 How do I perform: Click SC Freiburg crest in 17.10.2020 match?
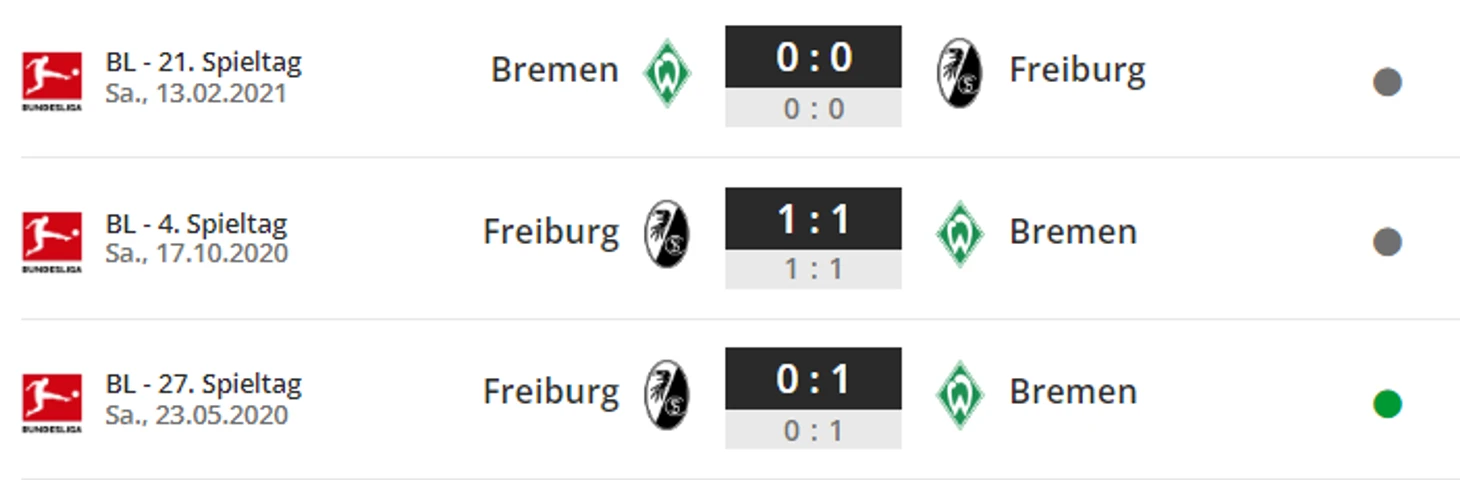coord(666,233)
